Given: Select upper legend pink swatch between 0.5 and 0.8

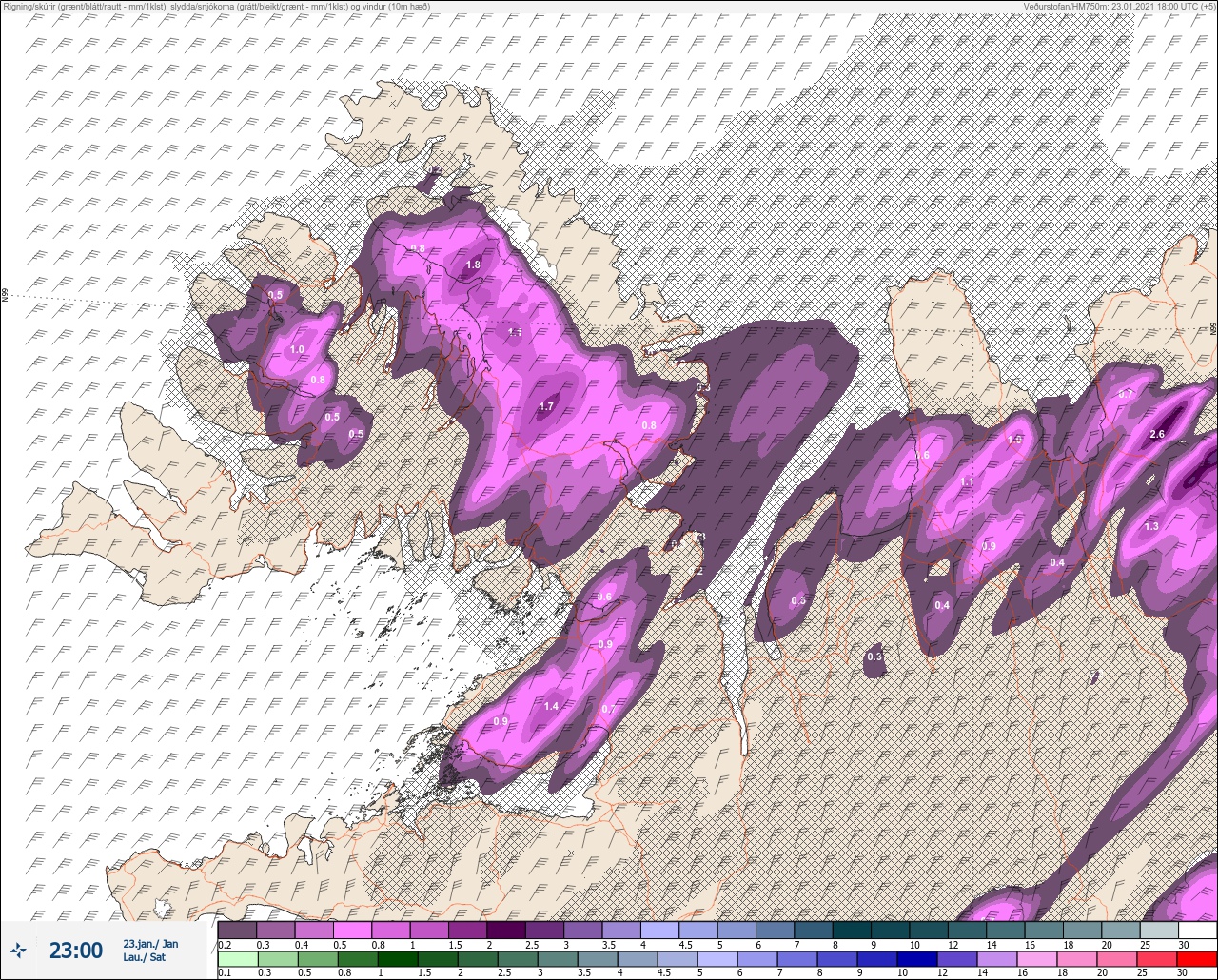Looking at the screenshot, I should tap(352, 930).
